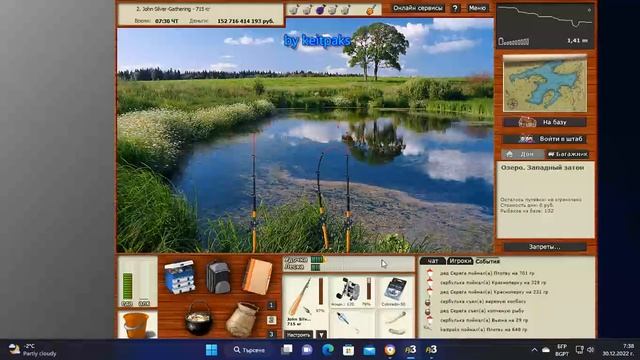Select the left fishing rod on shore
This screenshot has height=360, width=640.
[253, 192]
